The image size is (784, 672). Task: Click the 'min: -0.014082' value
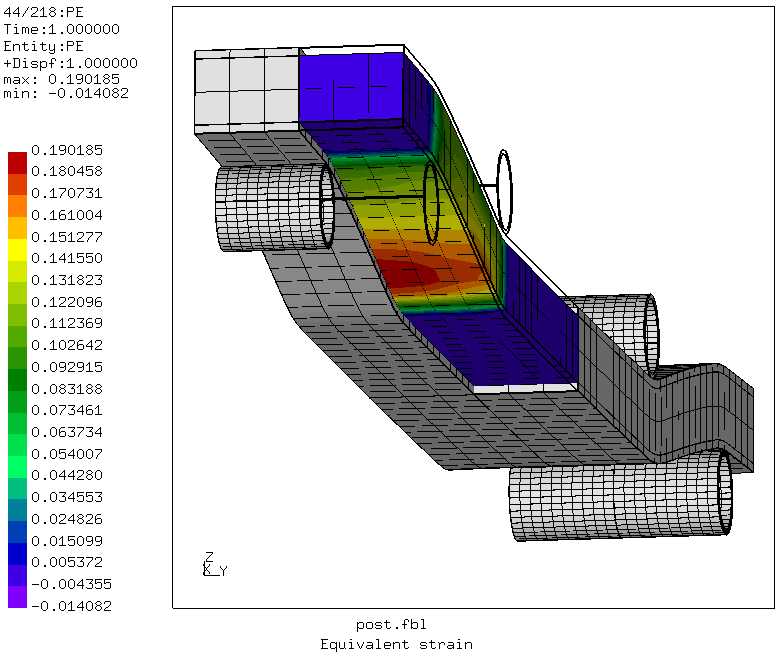pos(66,93)
